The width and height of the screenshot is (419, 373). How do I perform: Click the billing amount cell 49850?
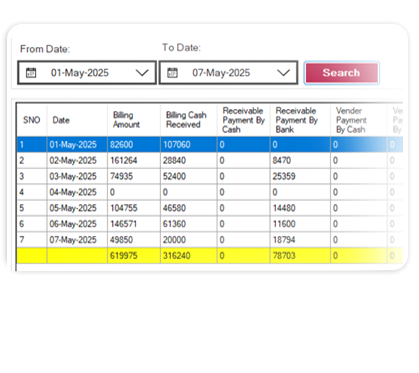point(134,240)
